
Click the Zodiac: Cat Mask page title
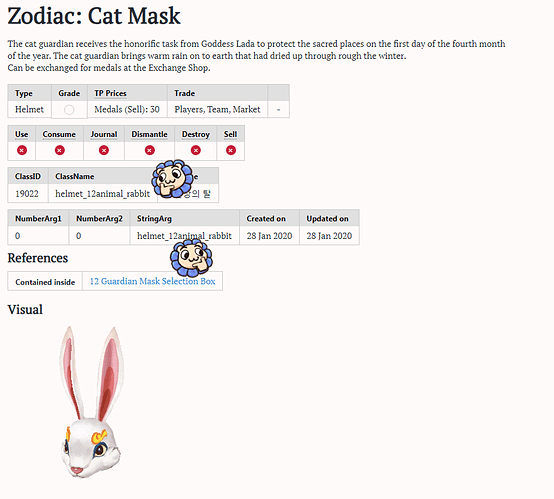94,16
